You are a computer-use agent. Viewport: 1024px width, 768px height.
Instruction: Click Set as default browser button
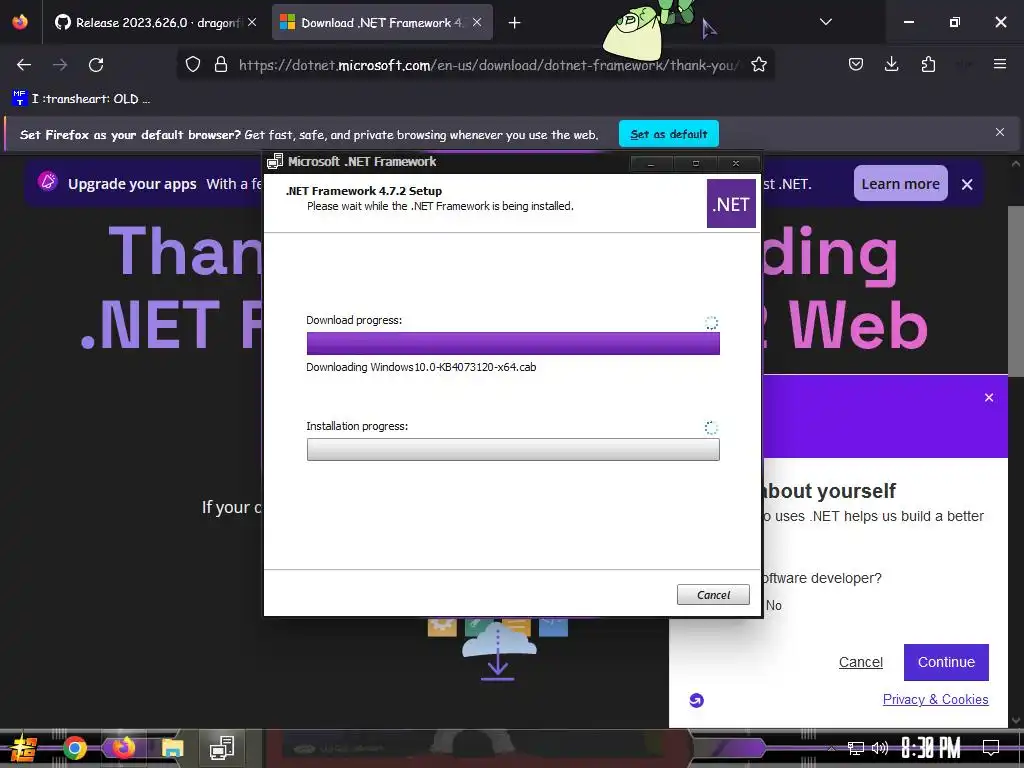(669, 134)
